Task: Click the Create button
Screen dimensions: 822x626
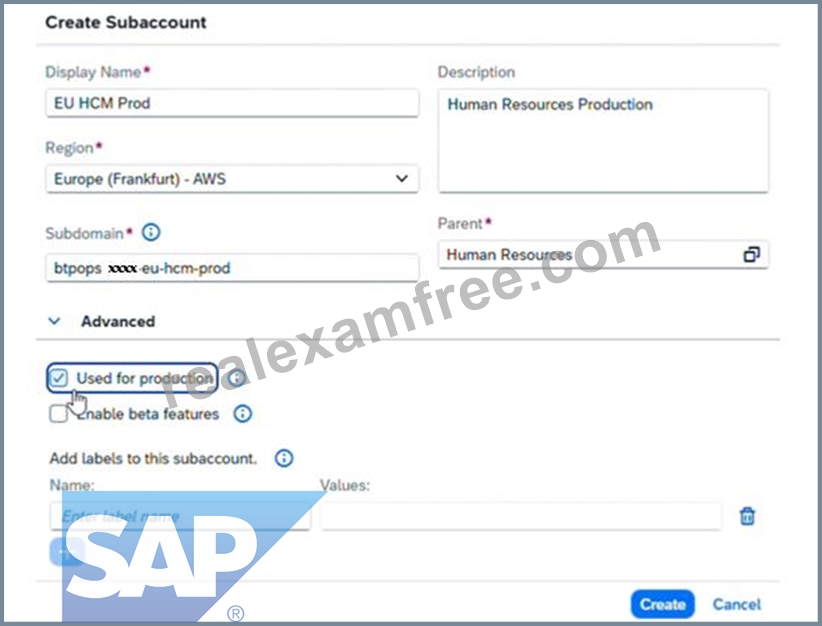Action: (663, 604)
